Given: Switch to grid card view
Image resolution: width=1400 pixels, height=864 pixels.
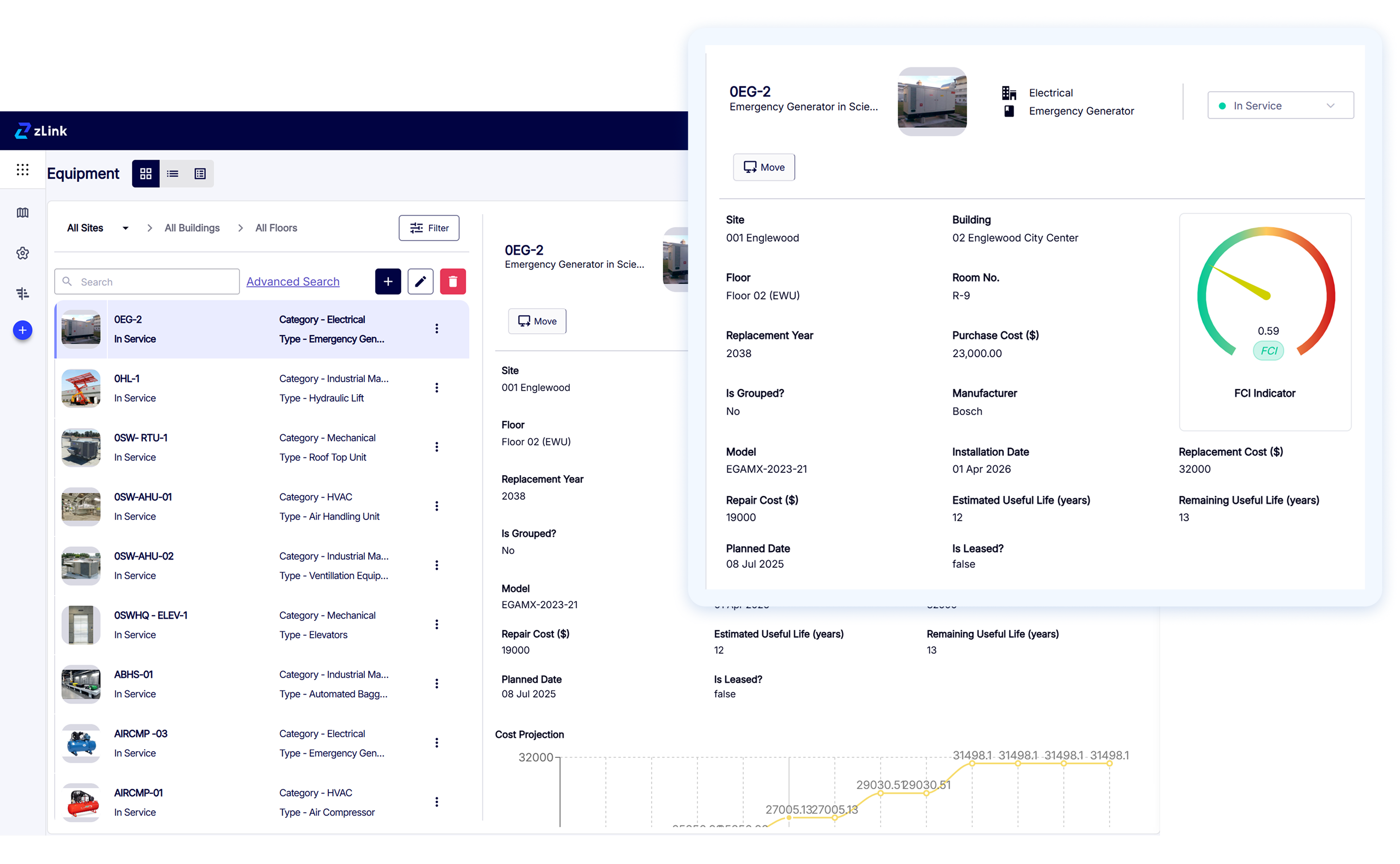Looking at the screenshot, I should click(145, 174).
